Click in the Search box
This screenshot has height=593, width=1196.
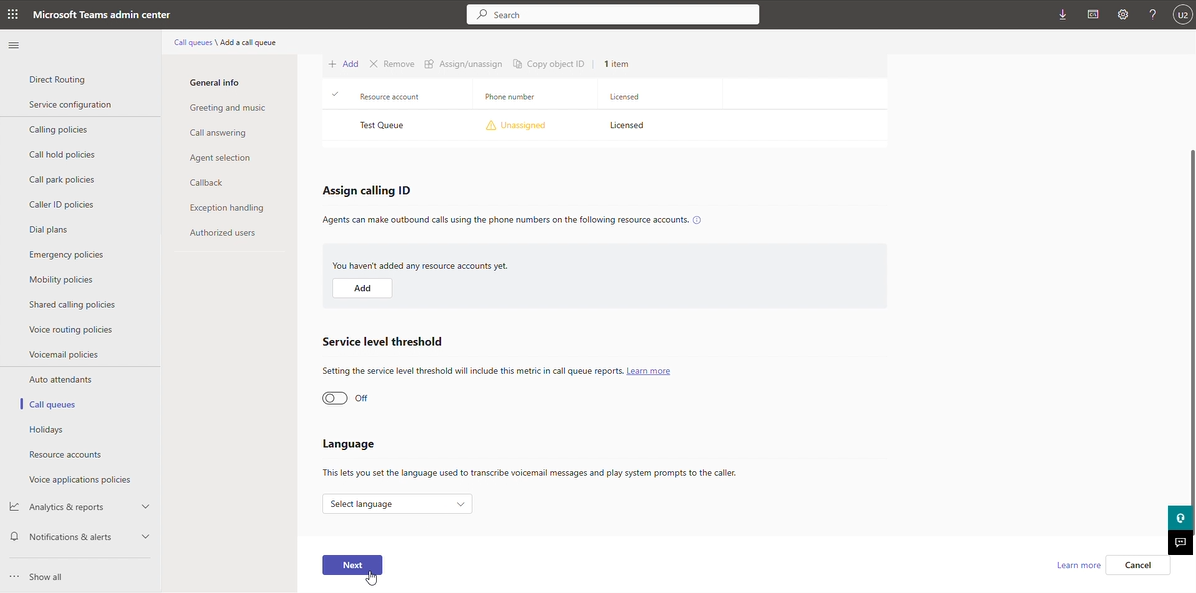tap(612, 15)
